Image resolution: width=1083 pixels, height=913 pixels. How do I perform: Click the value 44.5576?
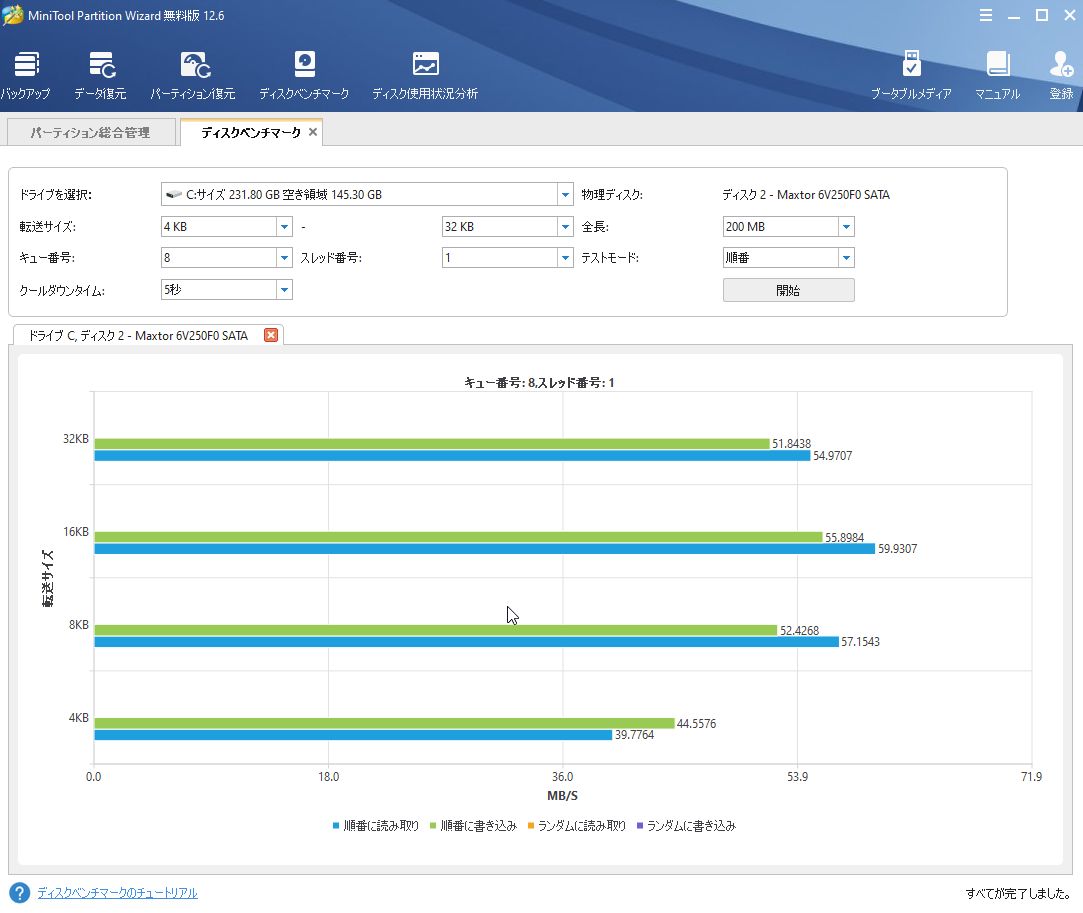click(696, 723)
